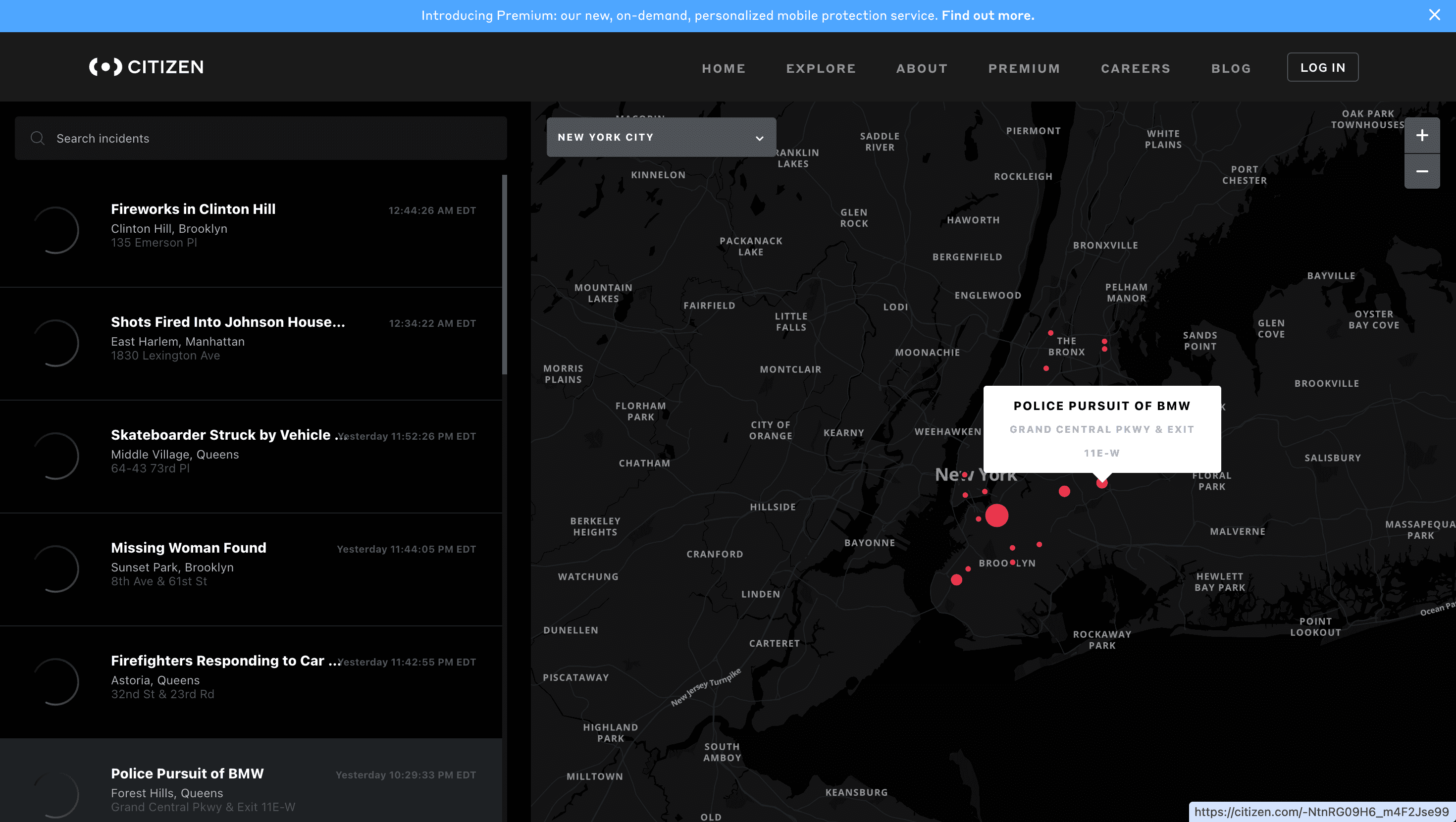Click the Firefighters incident loading thumbnail
The width and height of the screenshot is (1456, 822).
pyautogui.click(x=55, y=682)
